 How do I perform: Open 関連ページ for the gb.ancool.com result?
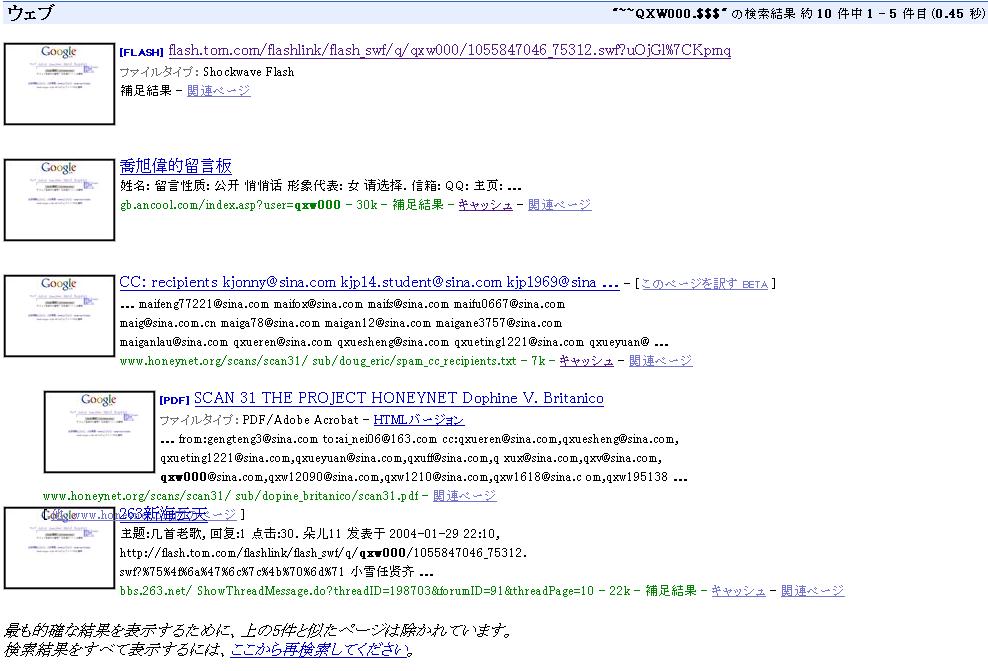tap(560, 205)
